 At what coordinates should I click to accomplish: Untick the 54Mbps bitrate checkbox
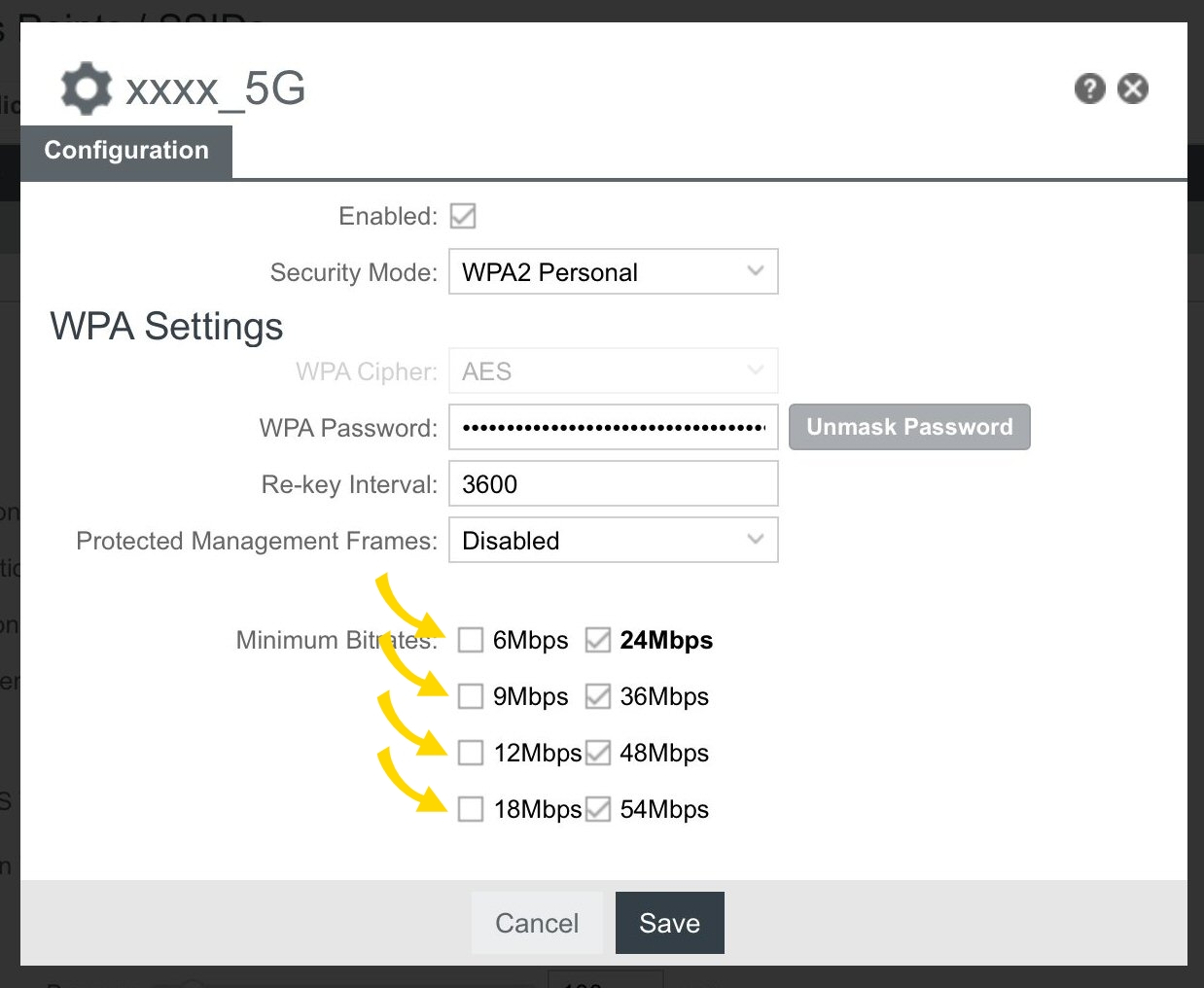[x=597, y=809]
